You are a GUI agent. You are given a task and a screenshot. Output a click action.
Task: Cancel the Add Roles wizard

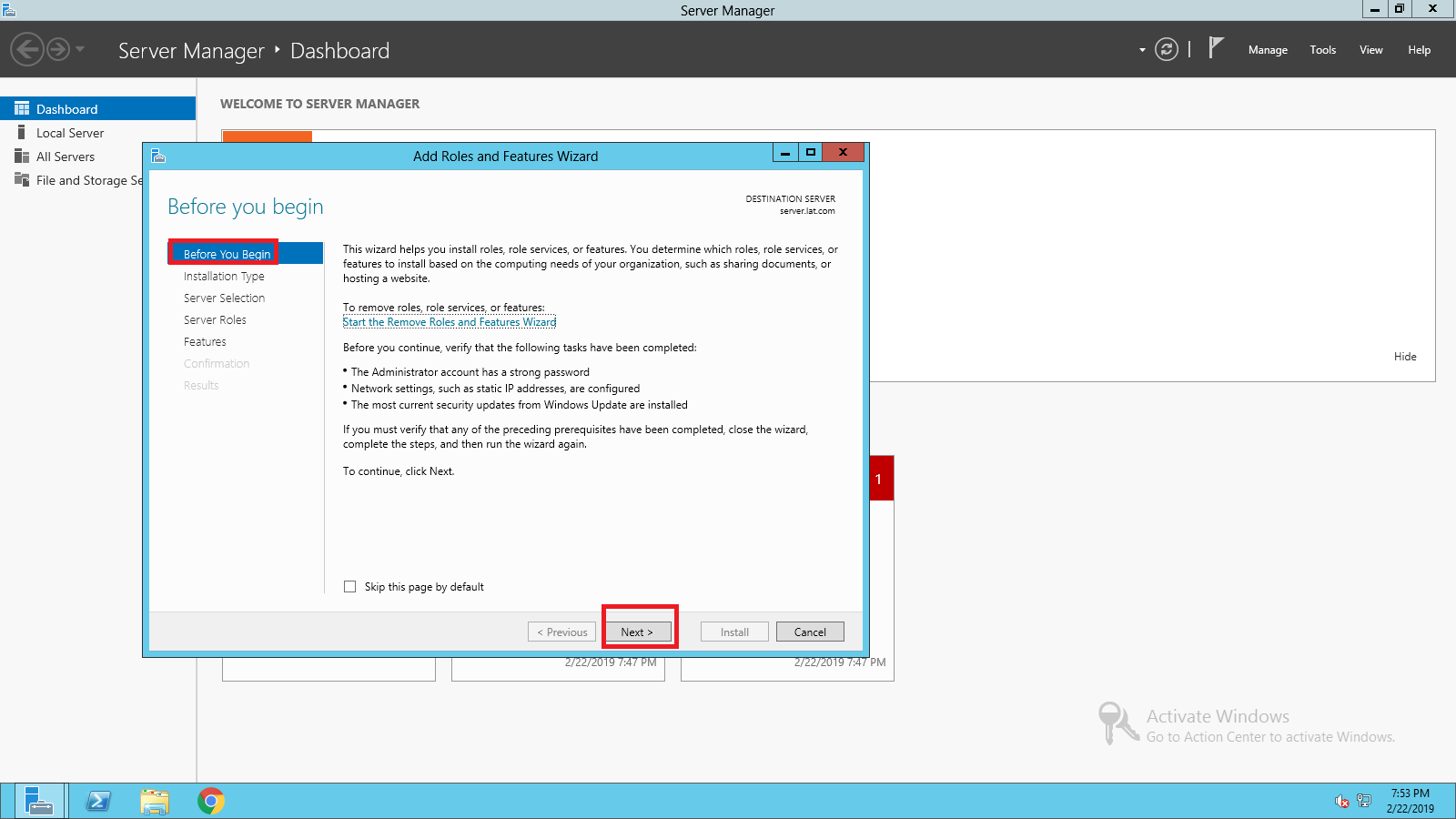810,632
